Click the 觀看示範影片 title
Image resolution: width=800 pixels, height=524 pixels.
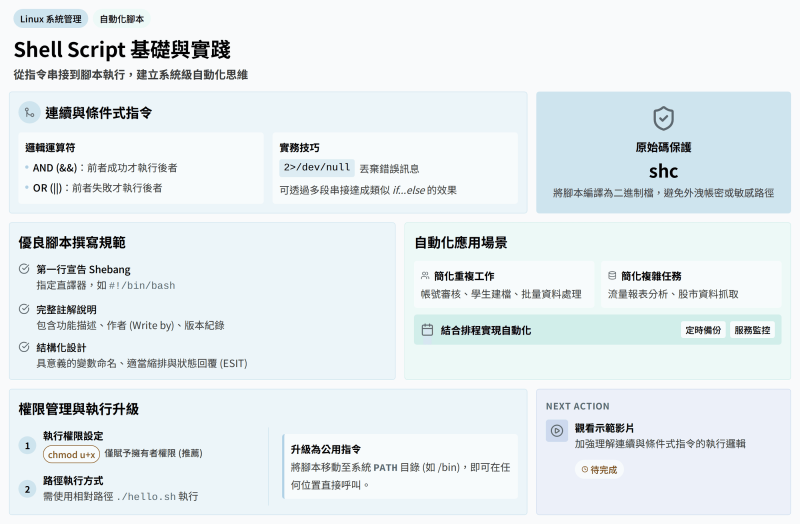pos(604,428)
